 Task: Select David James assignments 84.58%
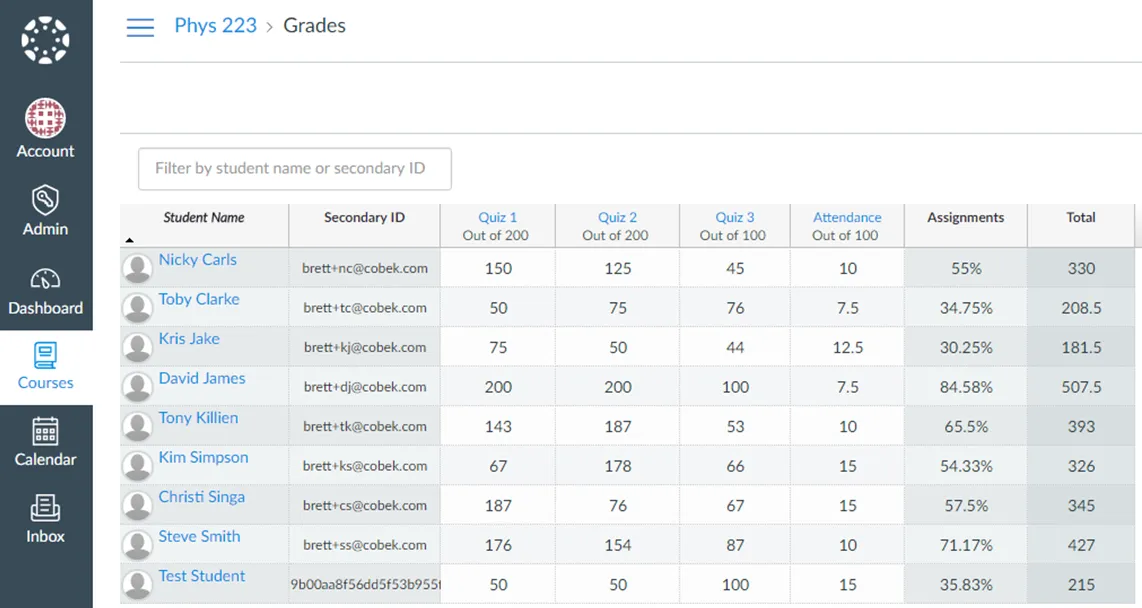click(966, 387)
